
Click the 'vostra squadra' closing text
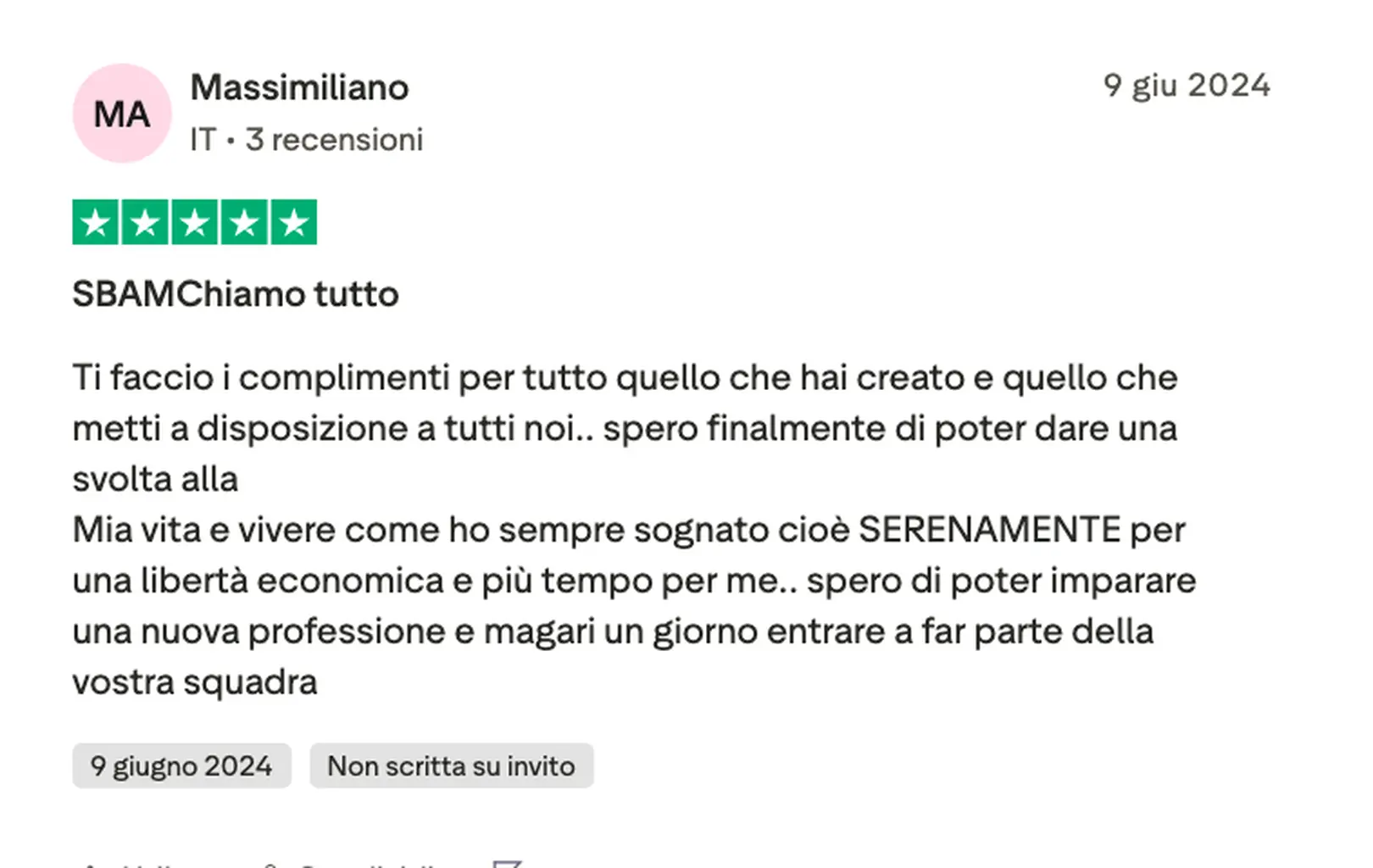(195, 682)
